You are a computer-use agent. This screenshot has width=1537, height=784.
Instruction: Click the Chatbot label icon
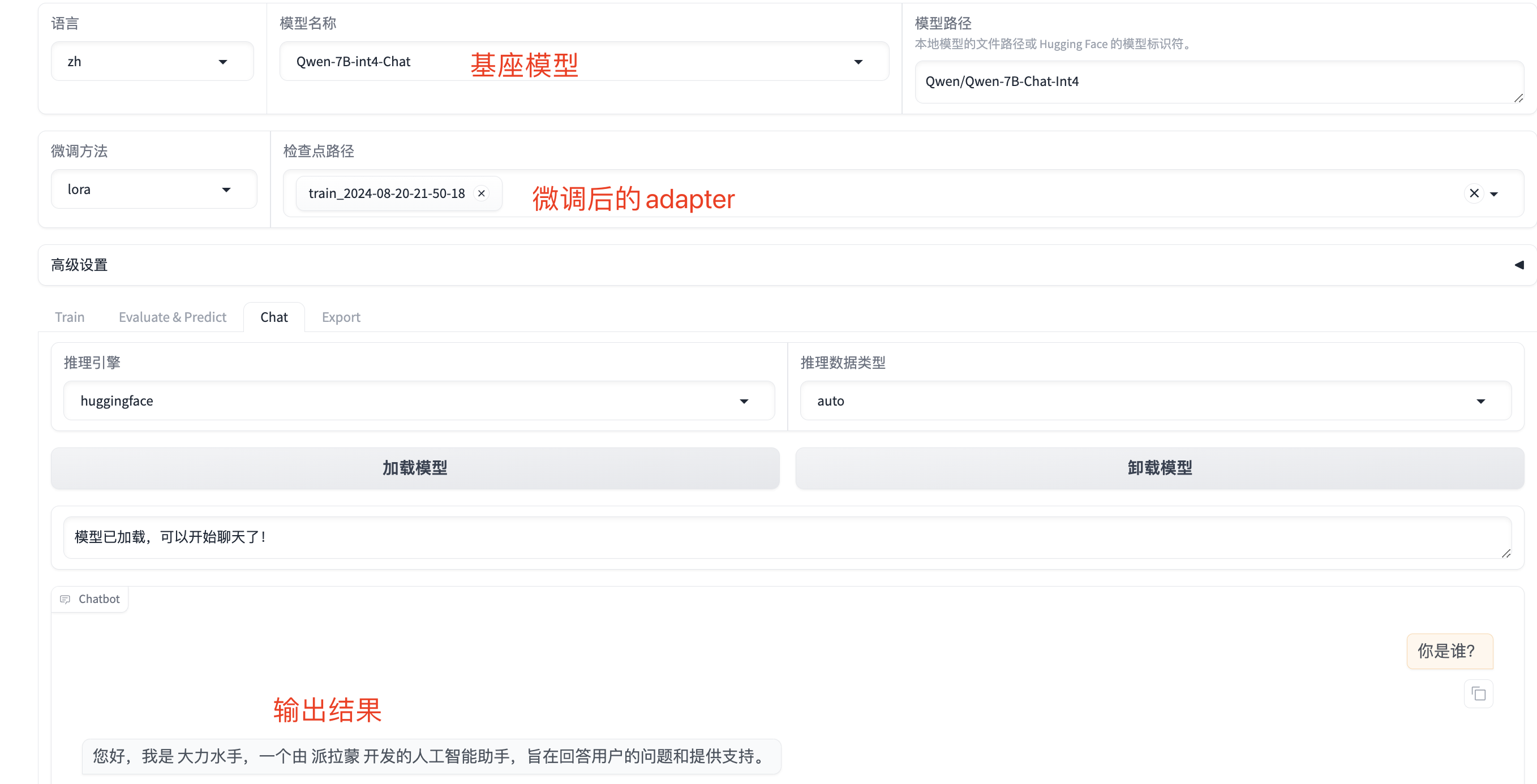point(65,598)
